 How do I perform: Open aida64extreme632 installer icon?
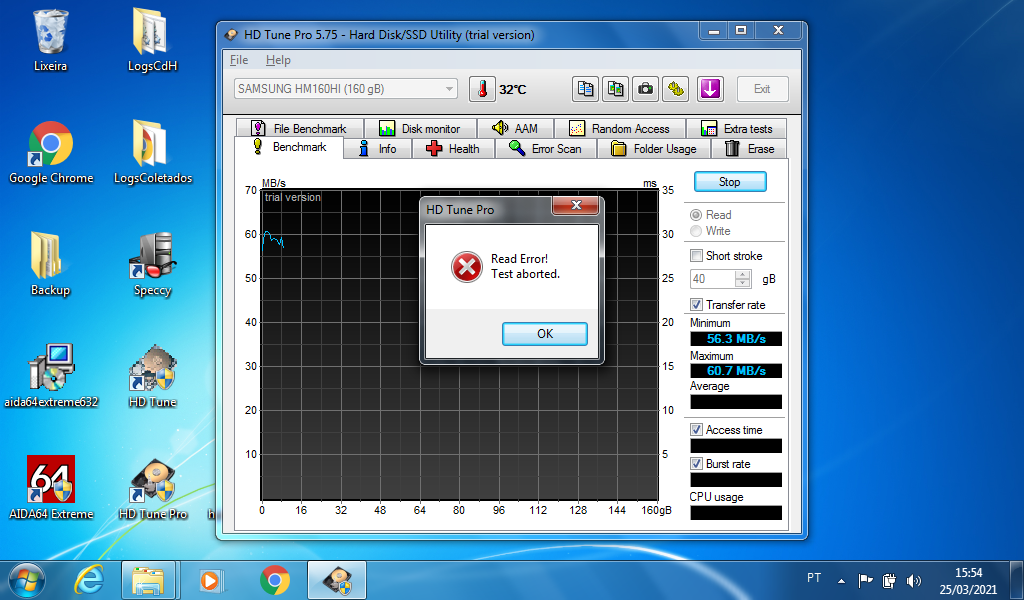coord(51,377)
